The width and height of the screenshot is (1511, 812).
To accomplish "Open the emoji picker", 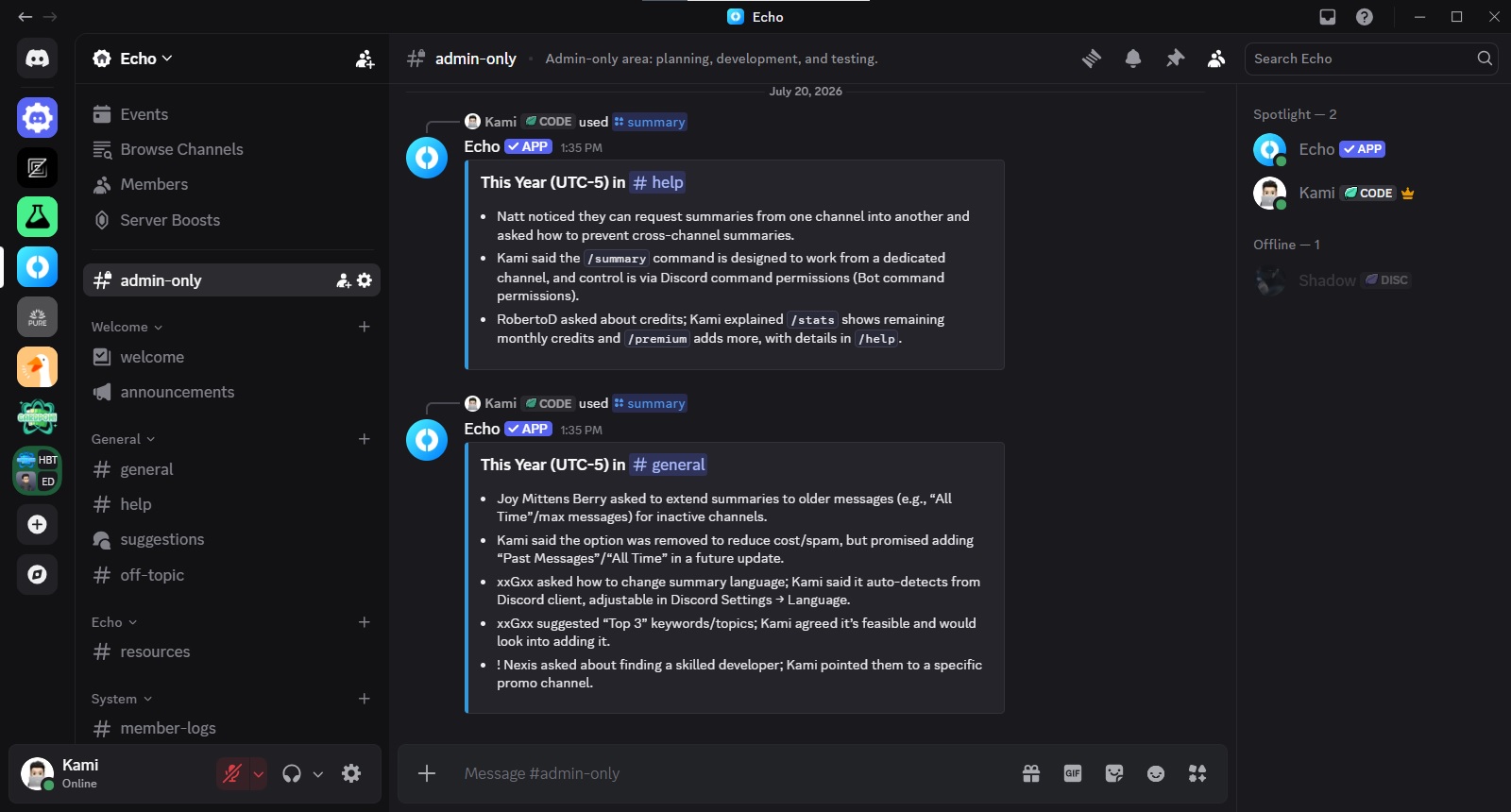I will click(x=1156, y=774).
